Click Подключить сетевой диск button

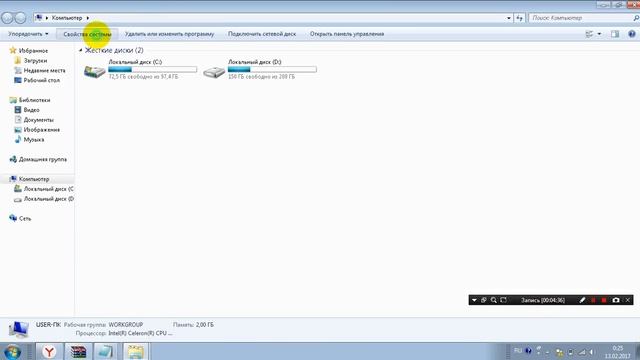coord(262,34)
